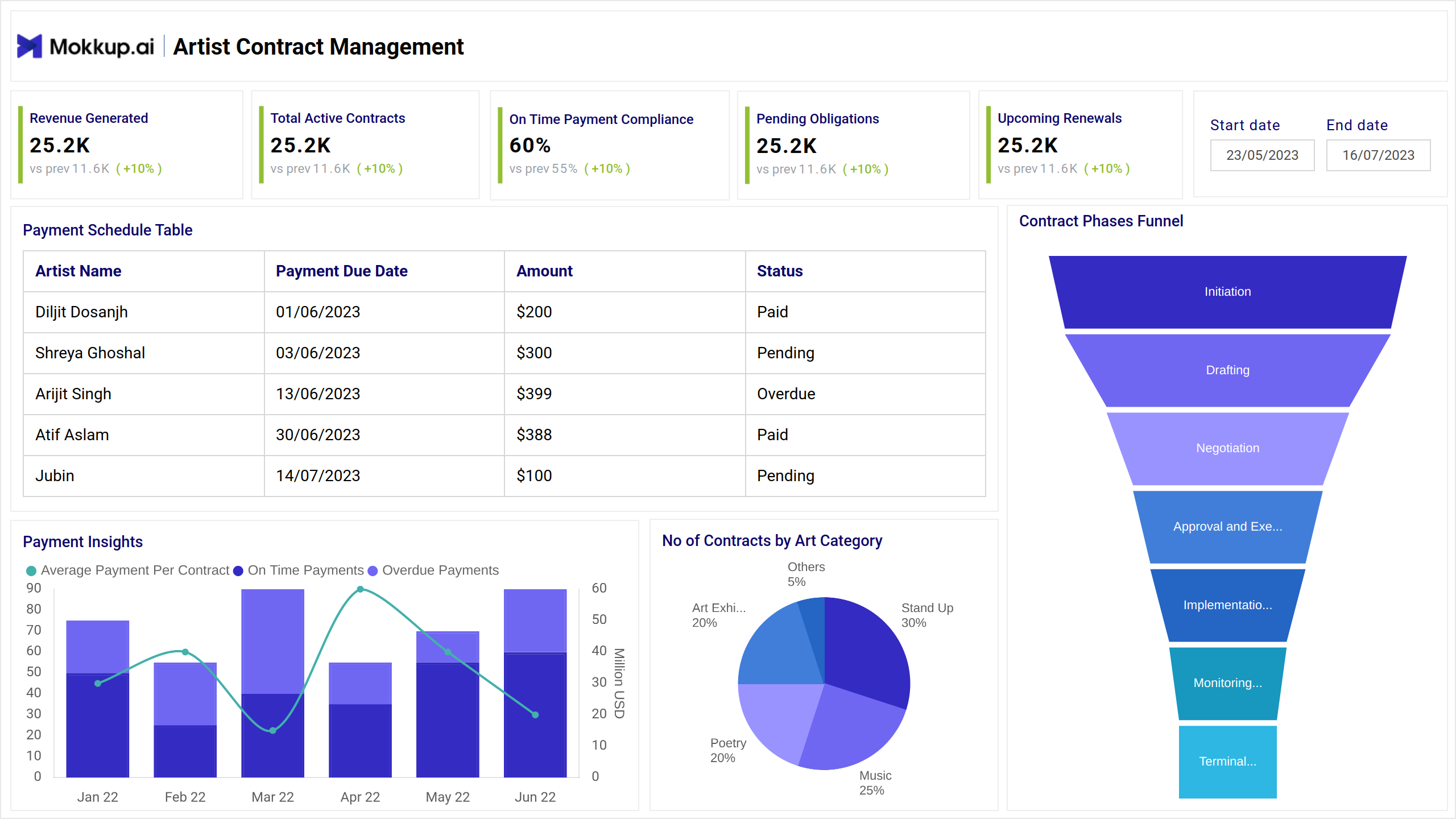Viewport: 1456px width, 819px height.
Task: Select the Revenue Generated KPI card
Action: 127,145
